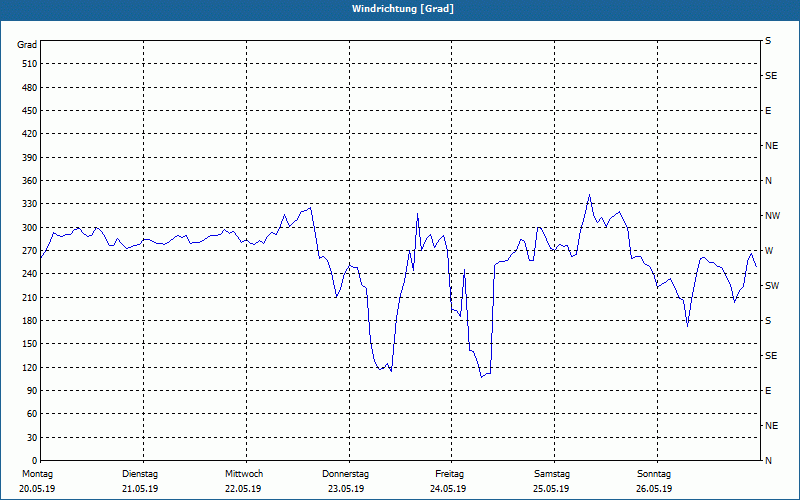The height and width of the screenshot is (500, 800).
Task: Click the 'Mittwoch' day label
Action: 244,474
